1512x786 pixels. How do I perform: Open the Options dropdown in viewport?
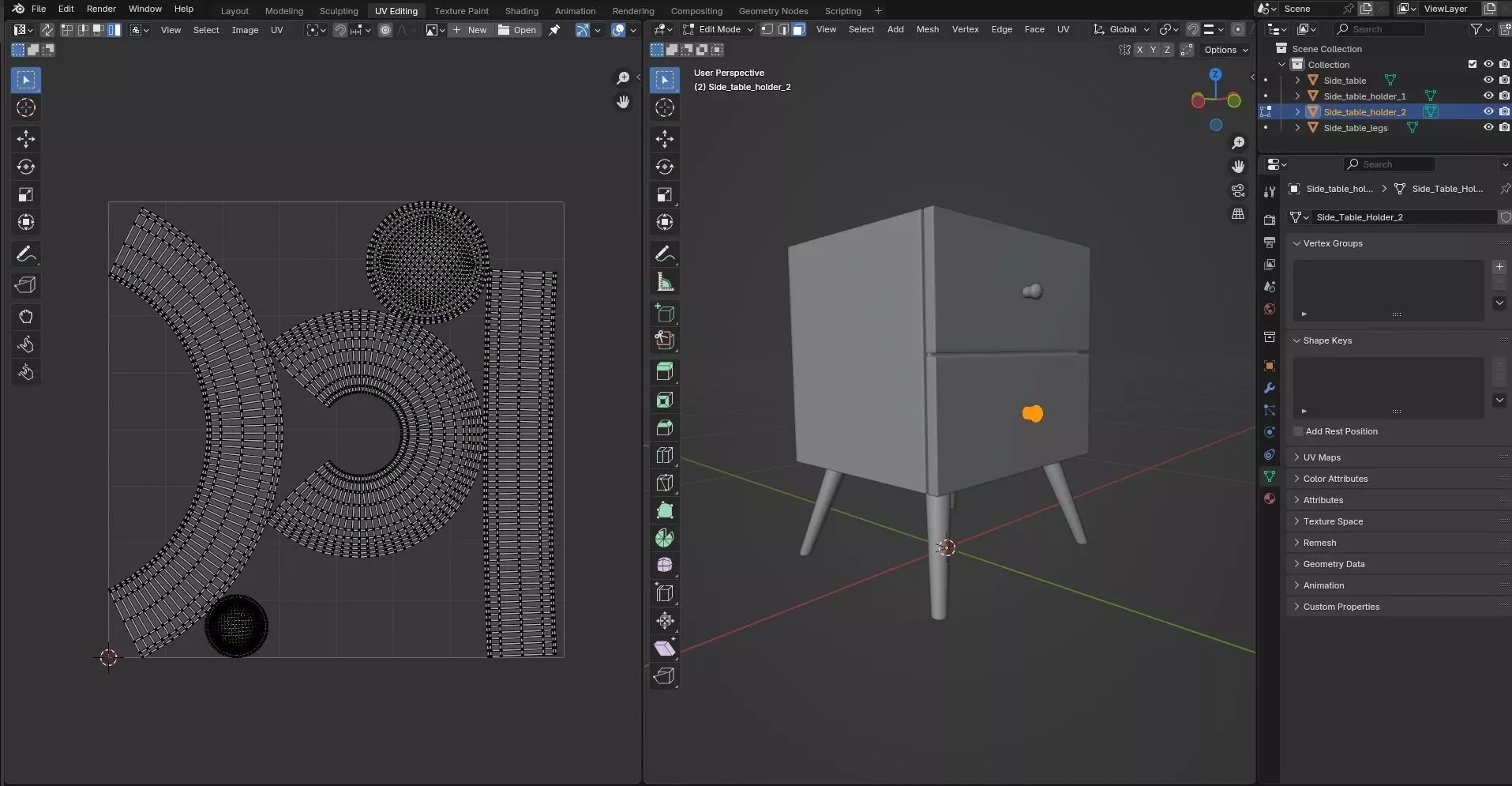pos(1226,50)
